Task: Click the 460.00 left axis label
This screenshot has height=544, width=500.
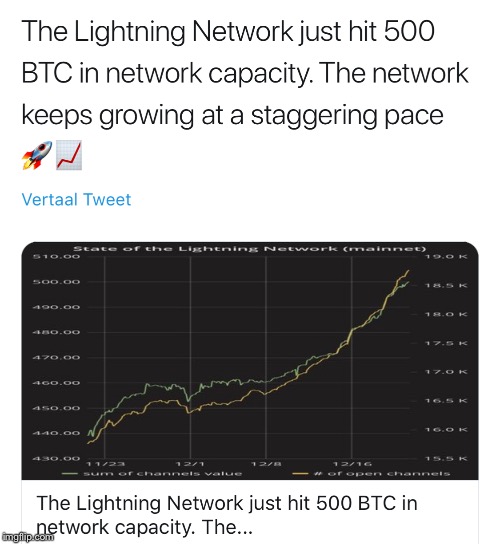Action: tap(56, 383)
